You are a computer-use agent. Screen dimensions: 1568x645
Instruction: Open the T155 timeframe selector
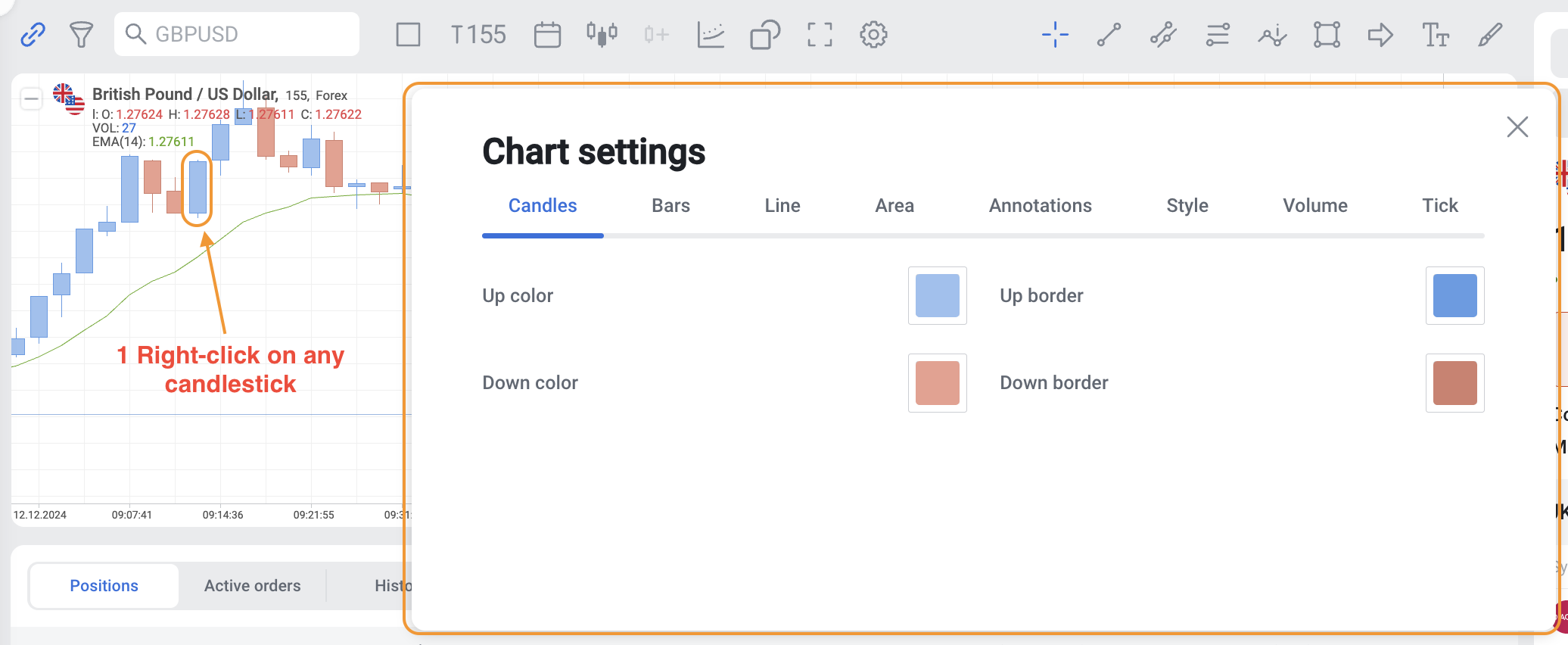pyautogui.click(x=478, y=34)
